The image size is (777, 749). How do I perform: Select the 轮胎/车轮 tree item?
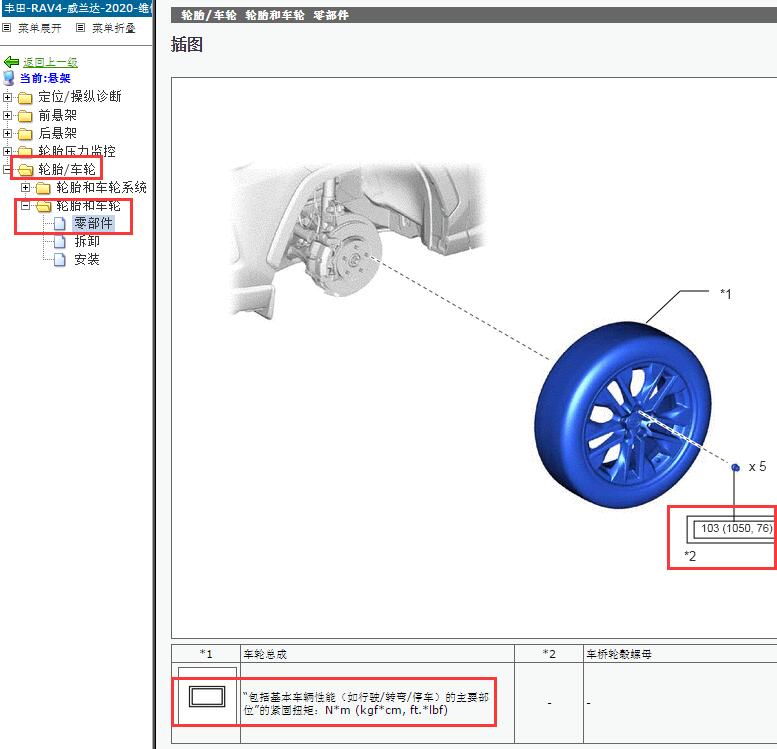[x=67, y=170]
